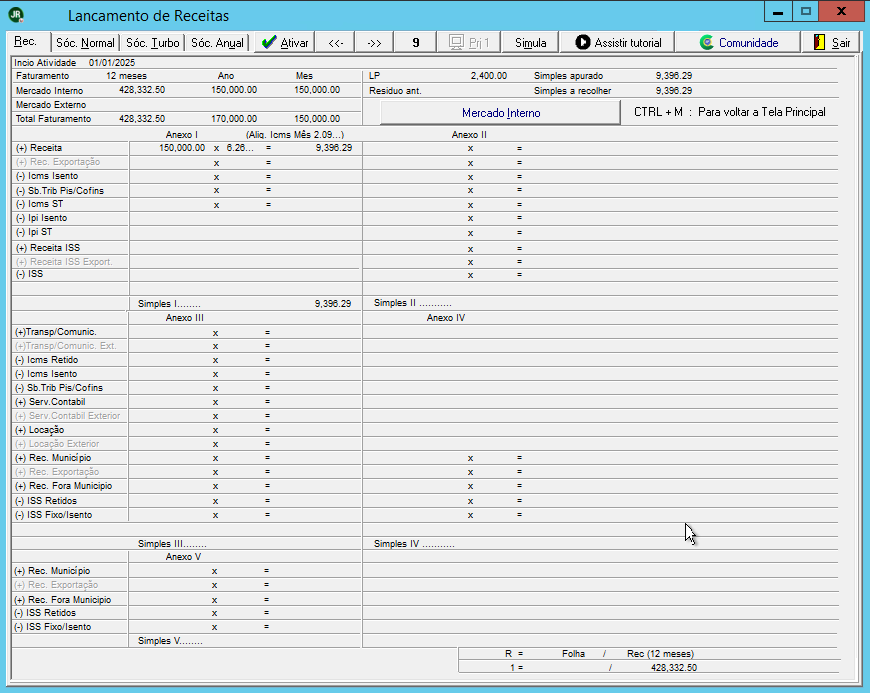Click the Anexo IV header
Screen dimensions: 870x693
coord(446,318)
